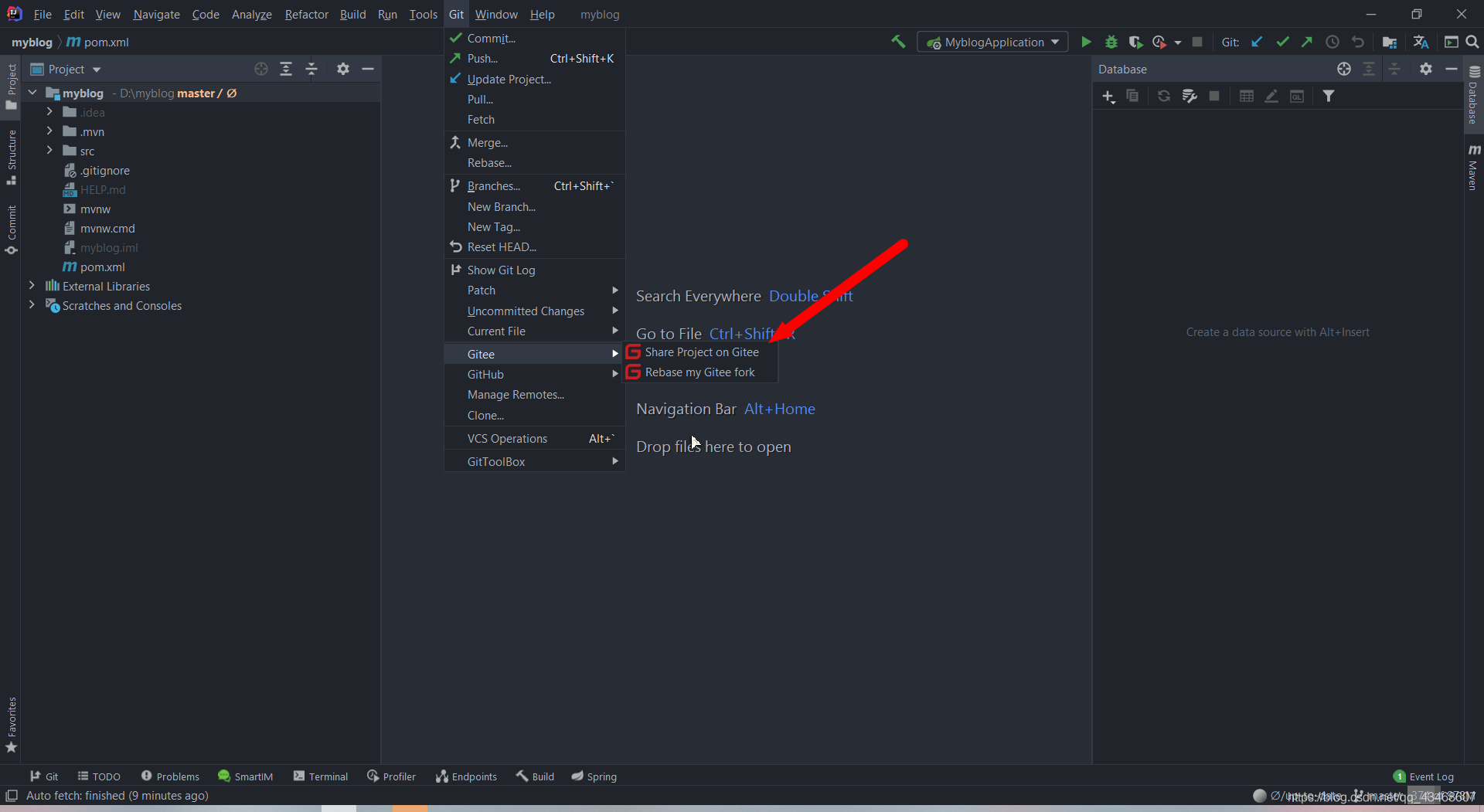This screenshot has width=1484, height=812.
Task: Click the Stop square button in top toolbar
Action: pos(1197,42)
